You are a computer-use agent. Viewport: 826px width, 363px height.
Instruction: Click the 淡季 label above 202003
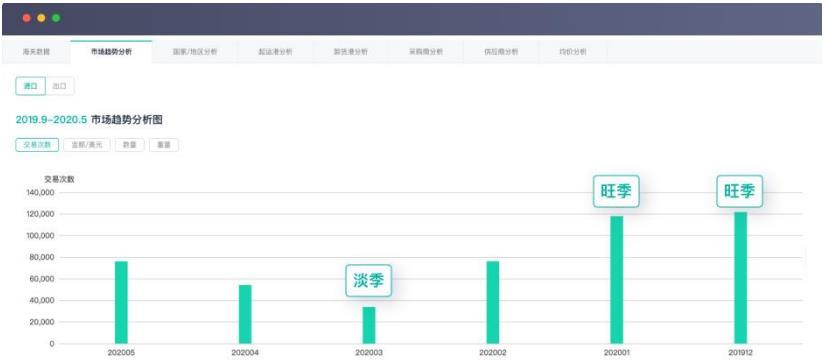pos(369,281)
